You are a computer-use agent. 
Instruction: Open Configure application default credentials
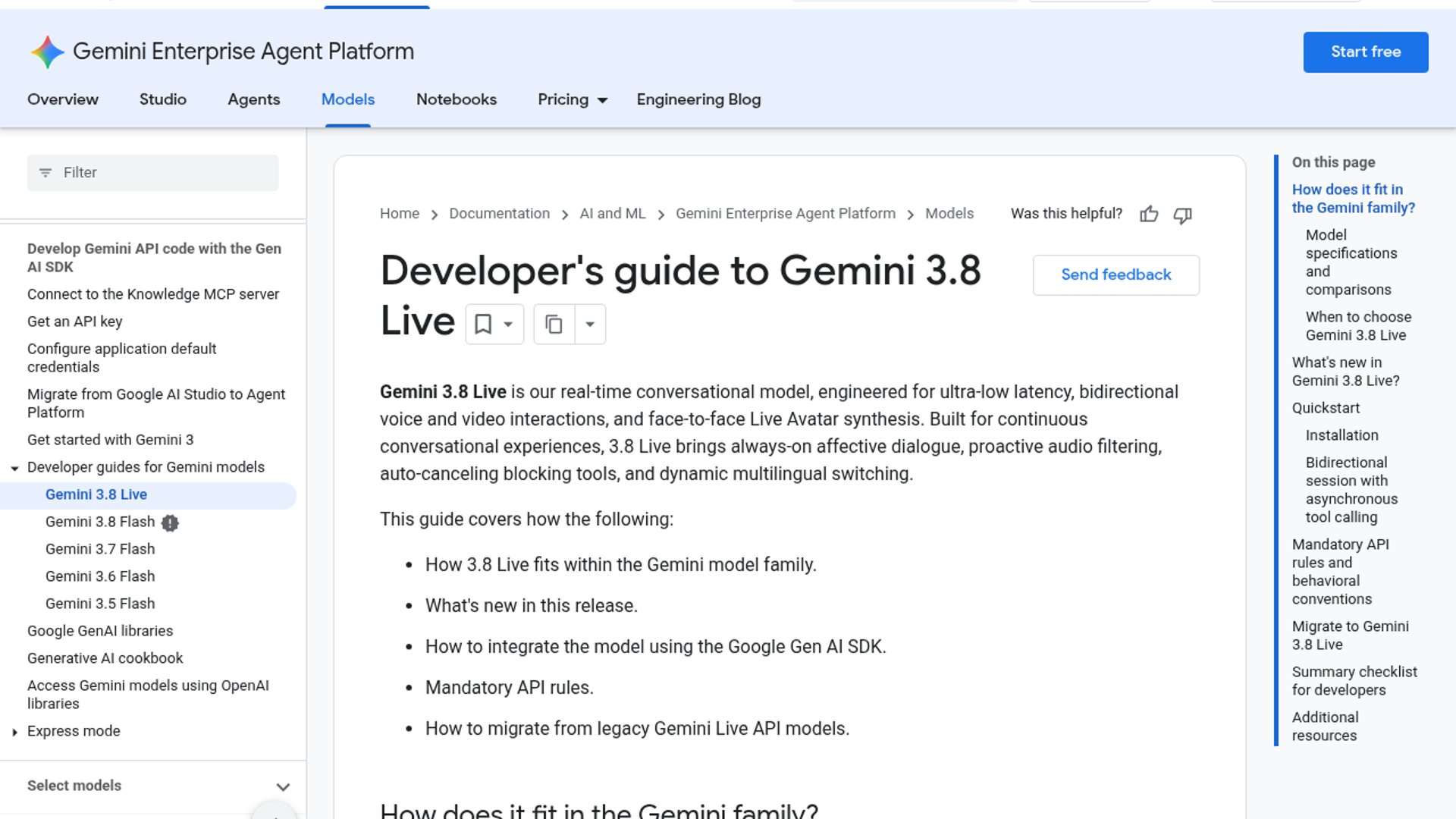122,358
